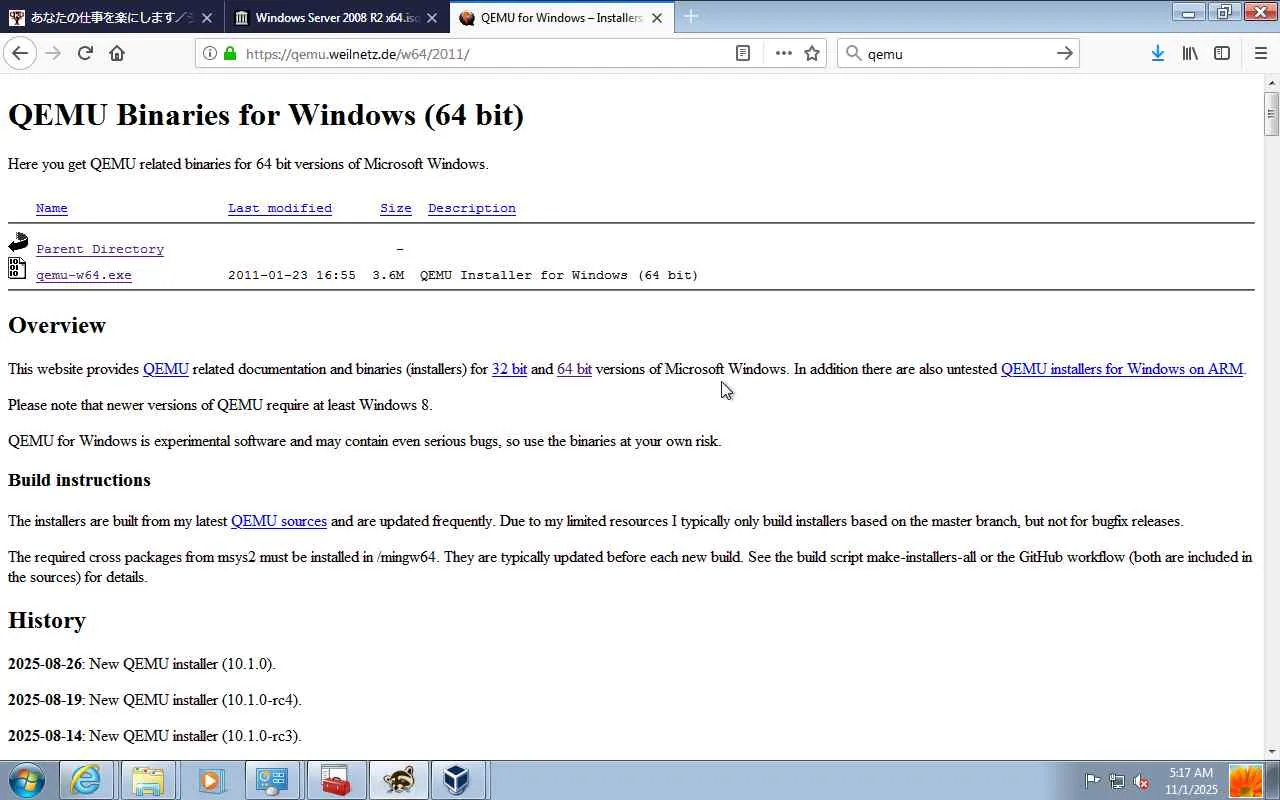Open the Windows Start menu

[x=27, y=780]
